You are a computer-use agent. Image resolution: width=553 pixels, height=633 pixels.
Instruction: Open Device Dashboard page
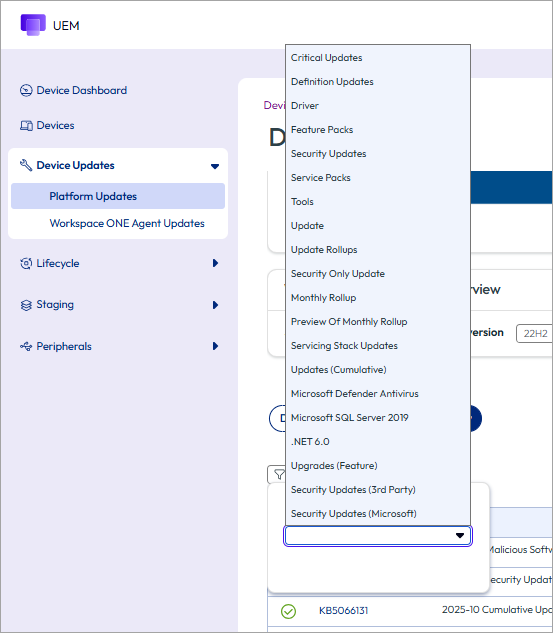[82, 90]
